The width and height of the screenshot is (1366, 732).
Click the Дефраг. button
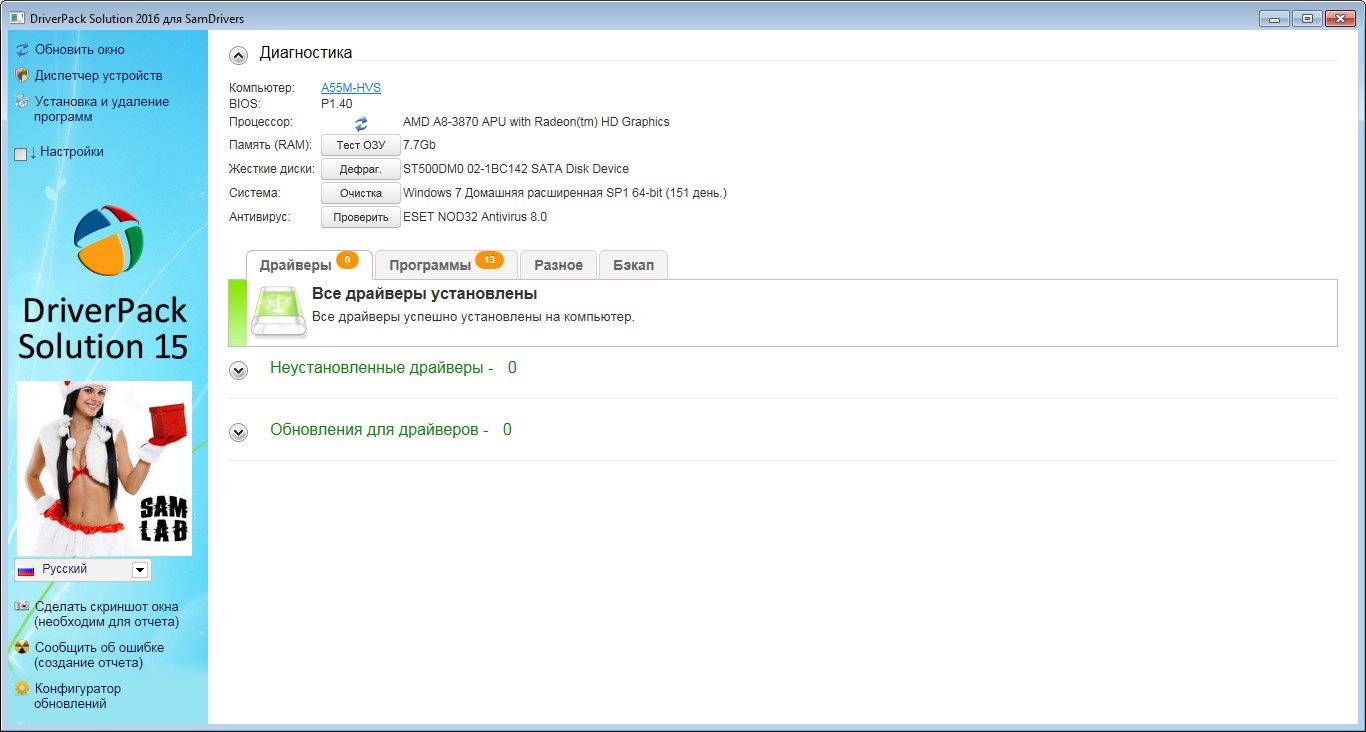(361, 169)
